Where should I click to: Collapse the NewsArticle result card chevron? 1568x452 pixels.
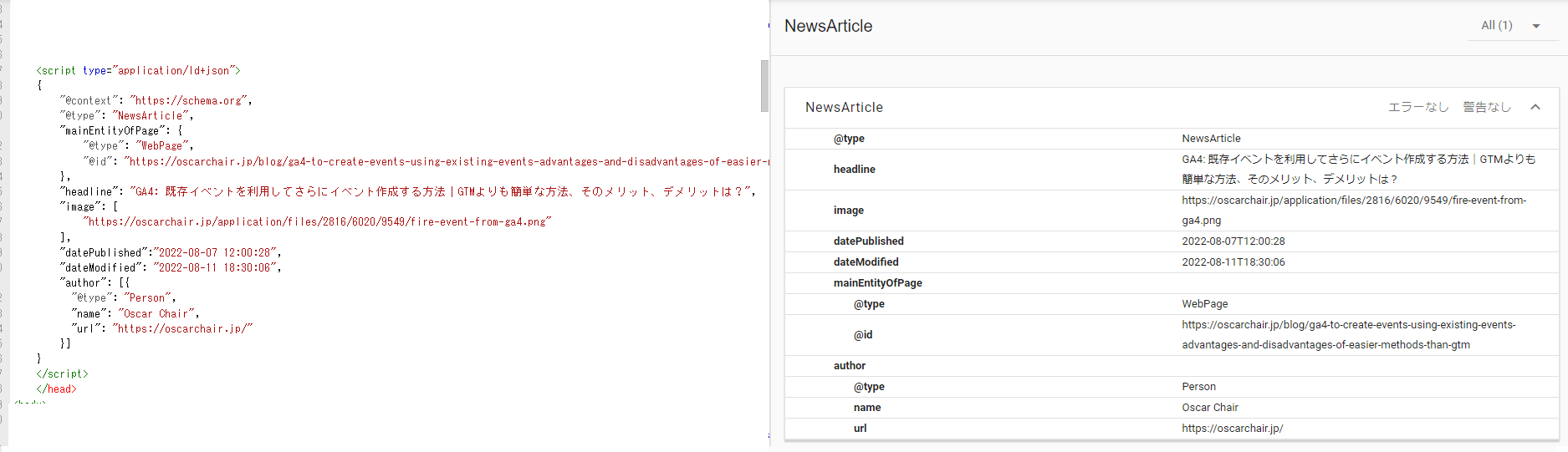(1535, 107)
